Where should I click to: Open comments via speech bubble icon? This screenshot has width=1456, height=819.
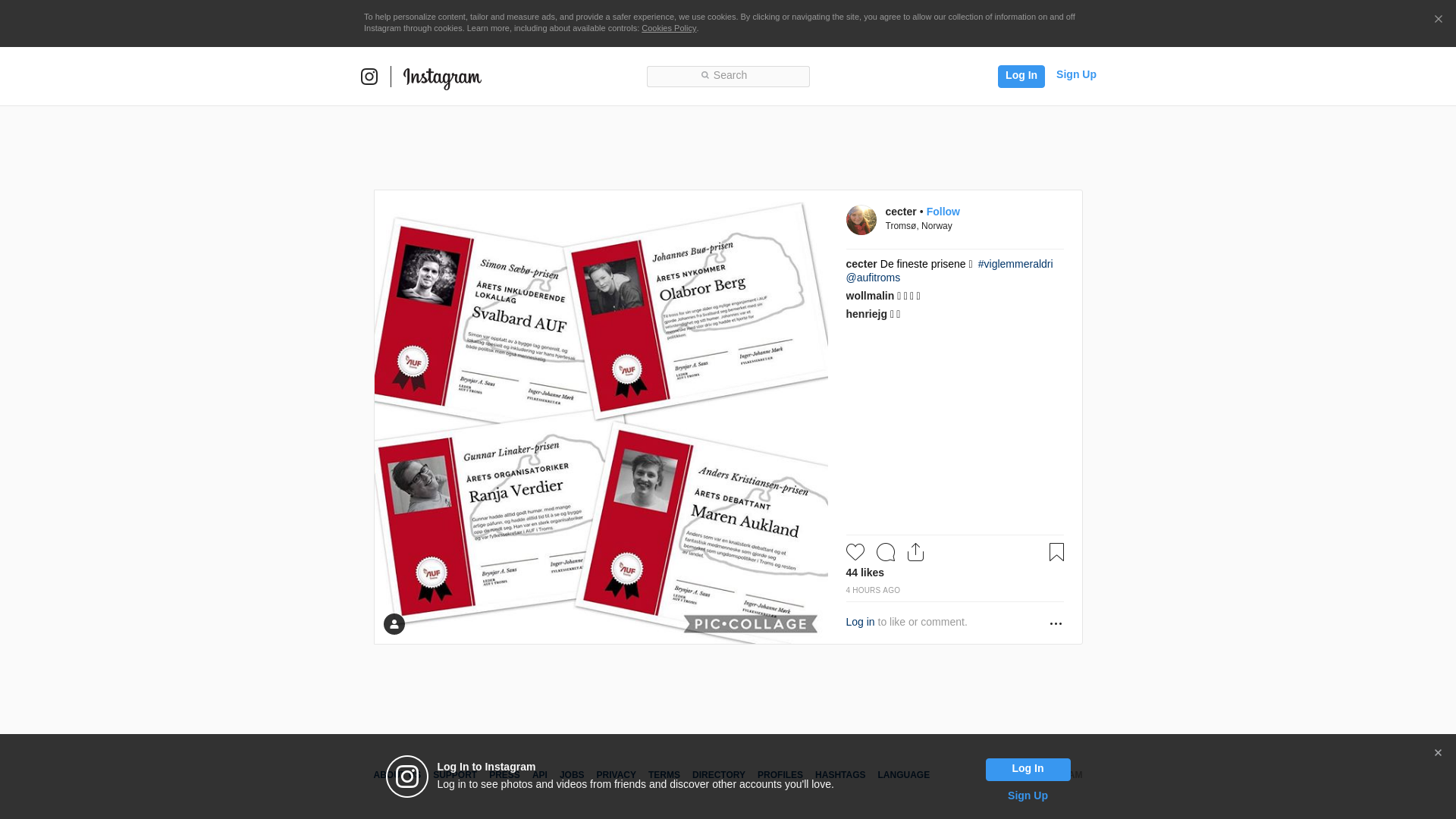(x=885, y=552)
